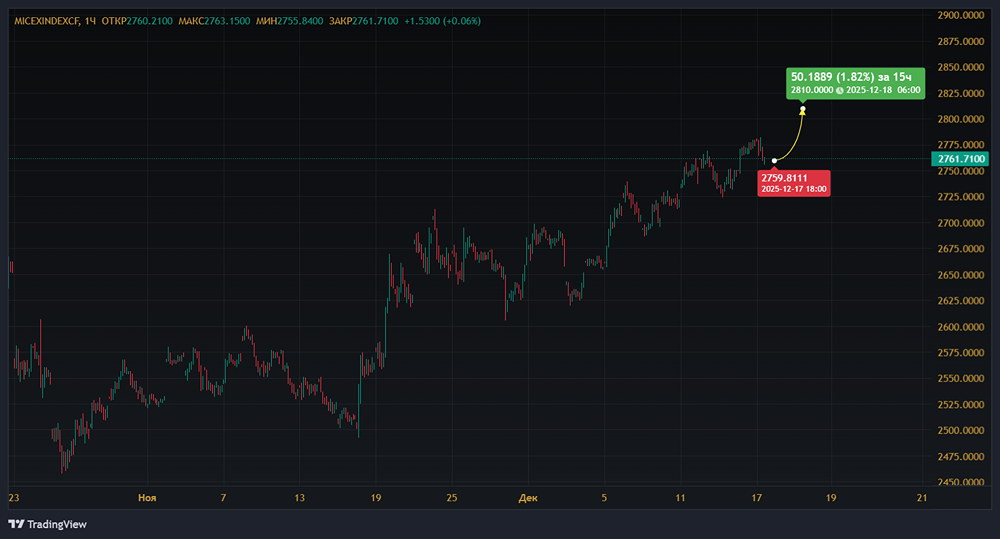Click the 2775.0000 price axis label

960,145
